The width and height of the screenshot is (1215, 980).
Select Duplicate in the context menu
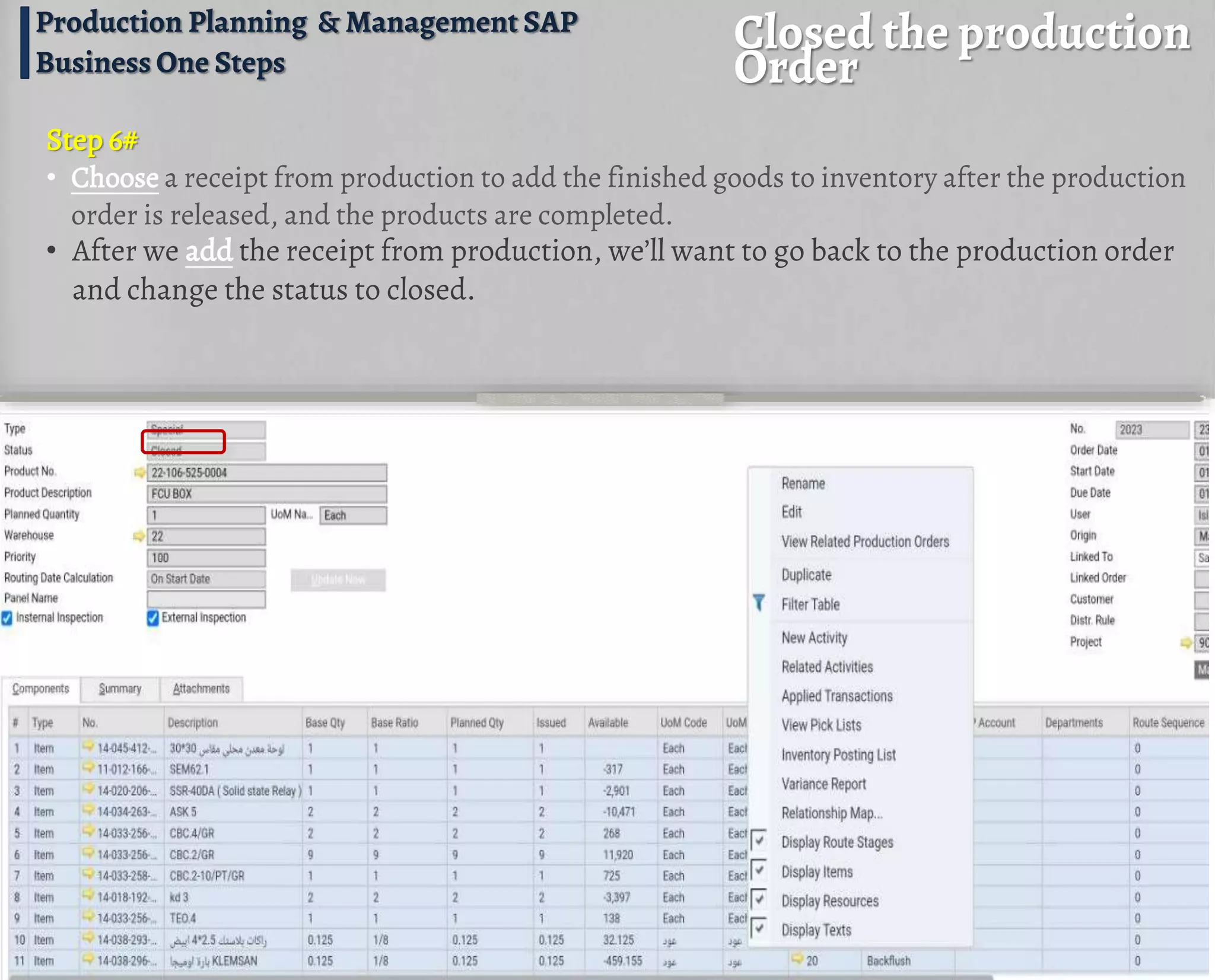coord(806,575)
